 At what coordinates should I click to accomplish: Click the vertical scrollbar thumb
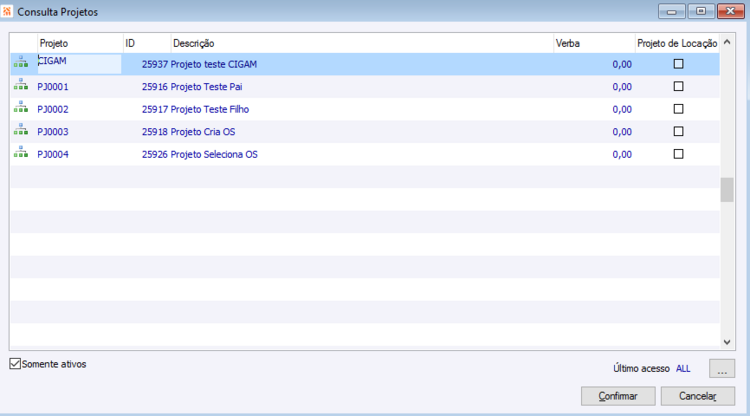pyautogui.click(x=727, y=190)
